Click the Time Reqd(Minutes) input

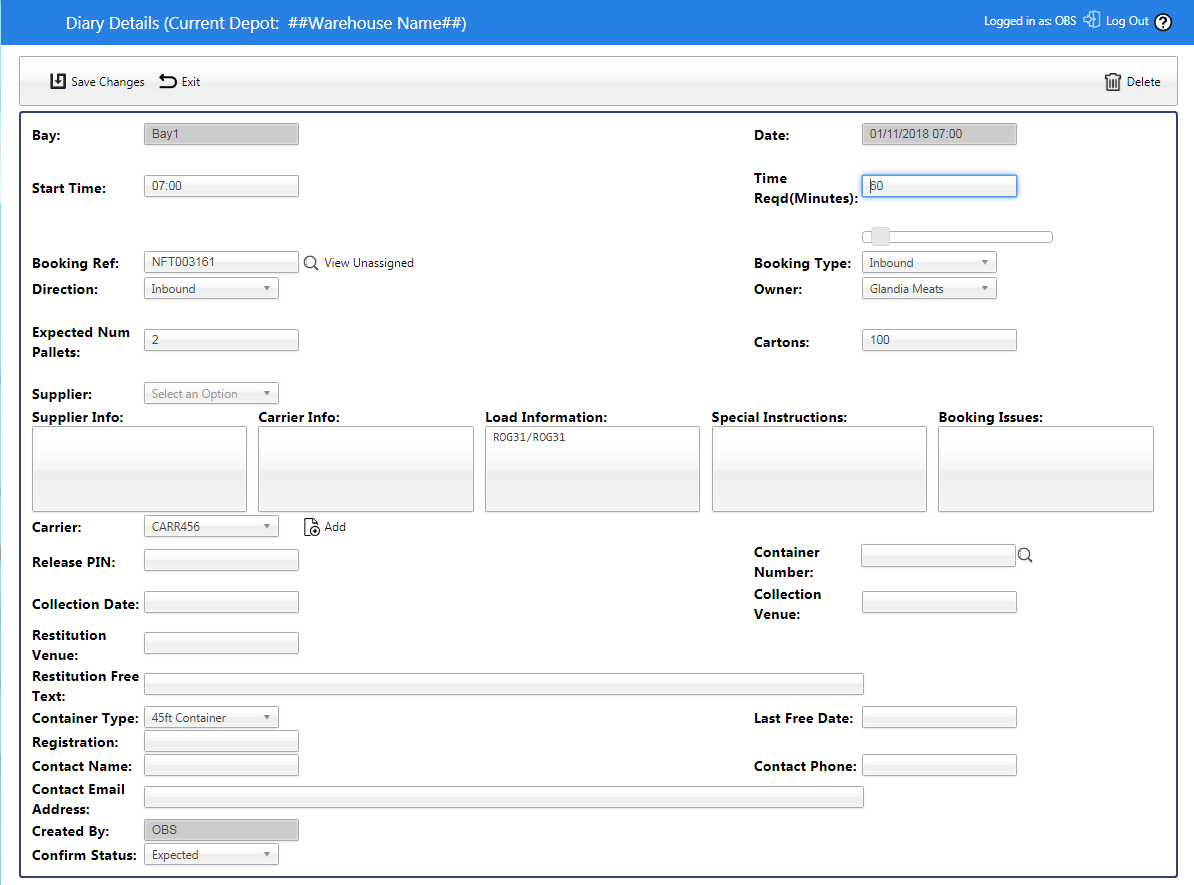(x=939, y=186)
